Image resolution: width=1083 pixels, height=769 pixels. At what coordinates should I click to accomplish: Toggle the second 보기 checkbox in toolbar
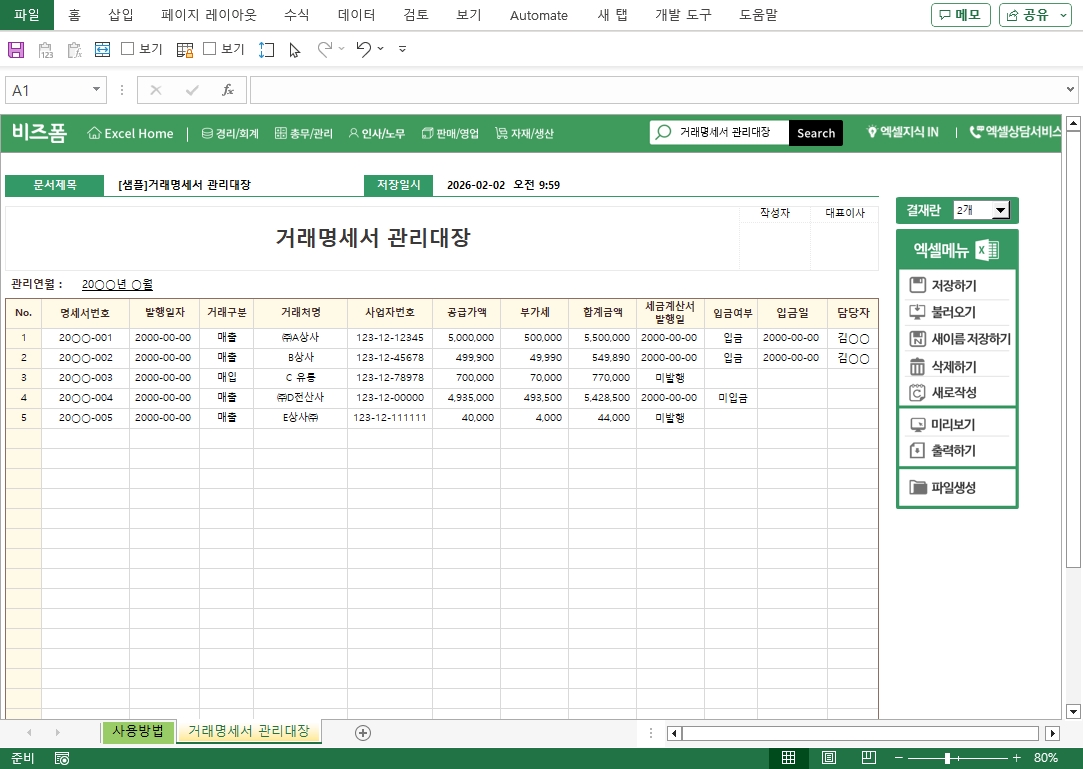(x=210, y=49)
